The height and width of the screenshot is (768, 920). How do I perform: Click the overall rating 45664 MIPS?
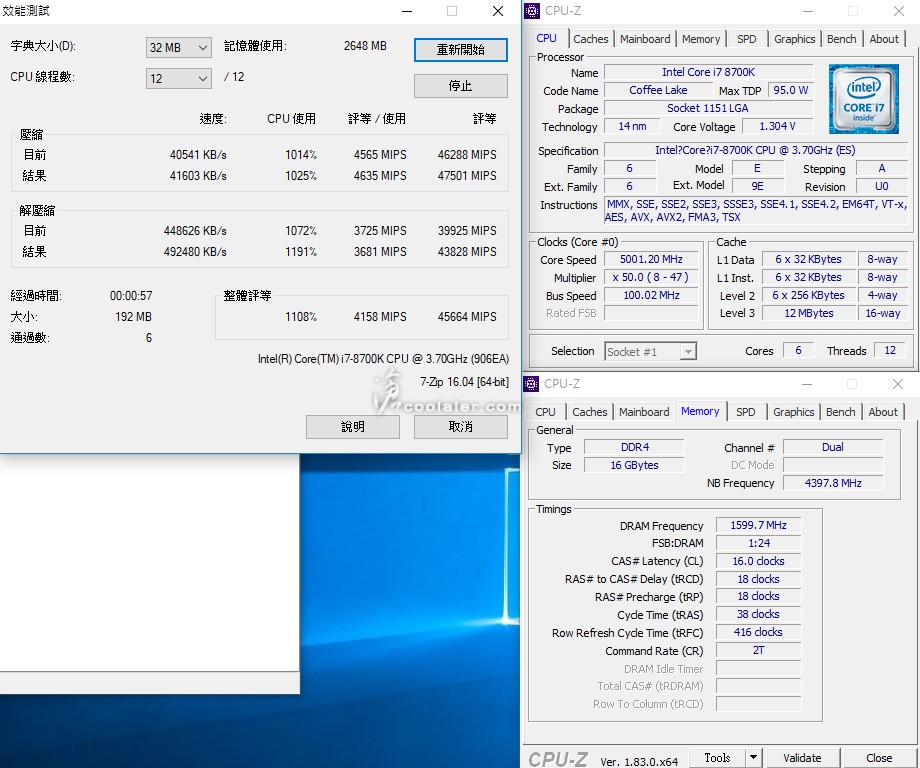click(x=467, y=317)
